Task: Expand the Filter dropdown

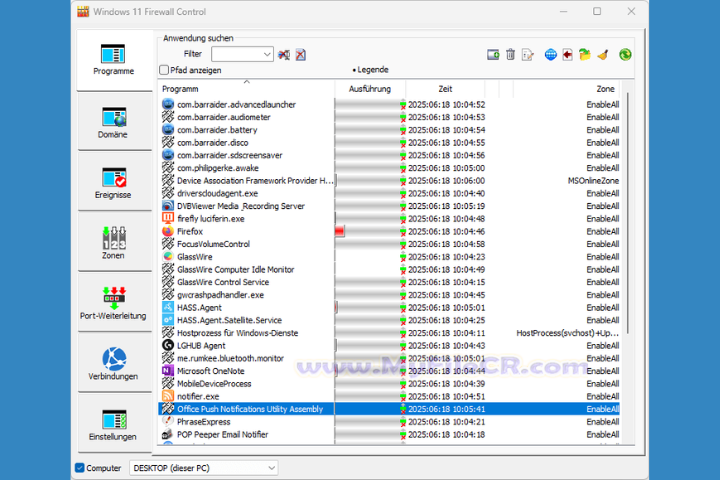Action: click(x=267, y=54)
